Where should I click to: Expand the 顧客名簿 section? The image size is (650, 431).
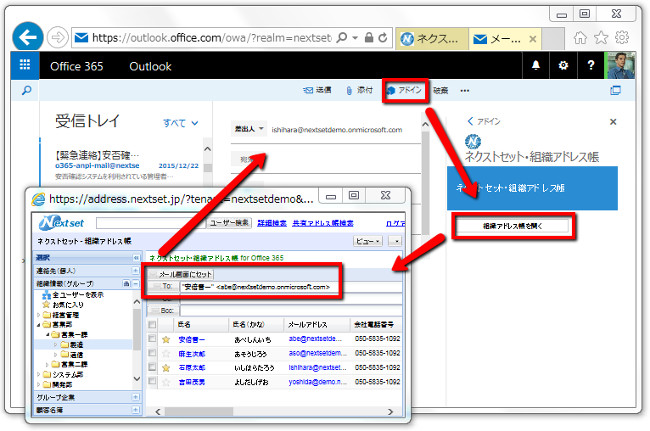click(x=135, y=410)
